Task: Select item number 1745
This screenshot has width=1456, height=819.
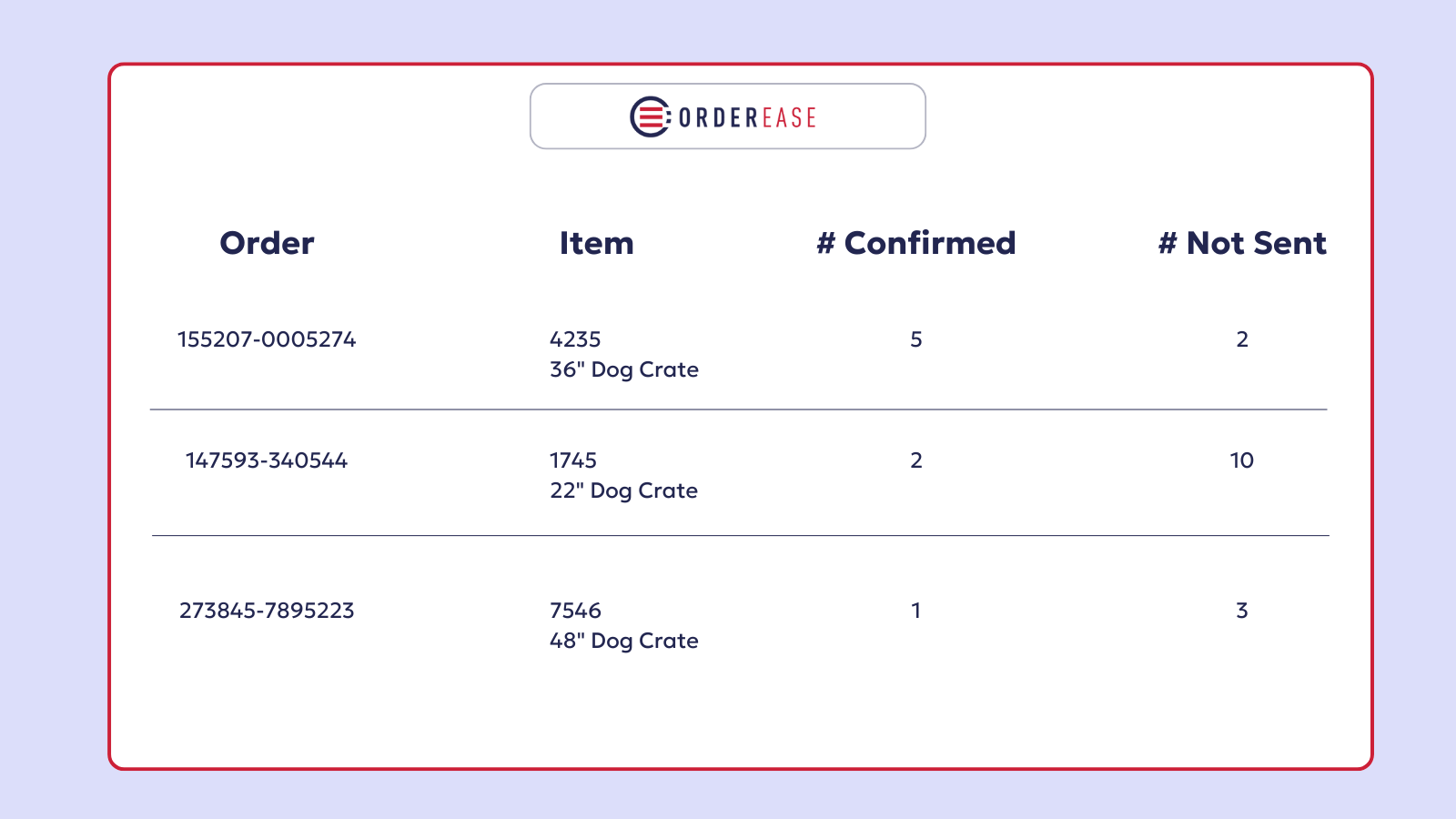Action: coord(573,460)
